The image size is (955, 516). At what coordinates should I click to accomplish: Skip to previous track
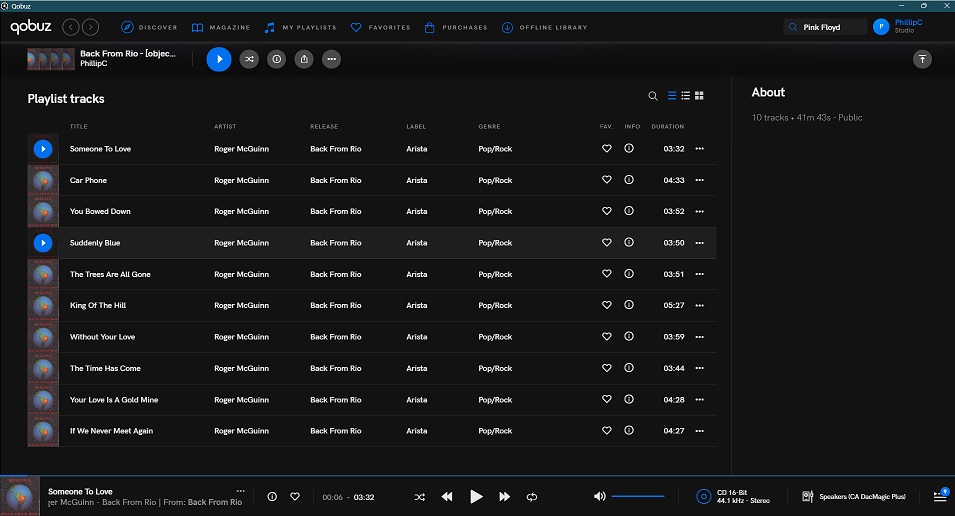[447, 497]
